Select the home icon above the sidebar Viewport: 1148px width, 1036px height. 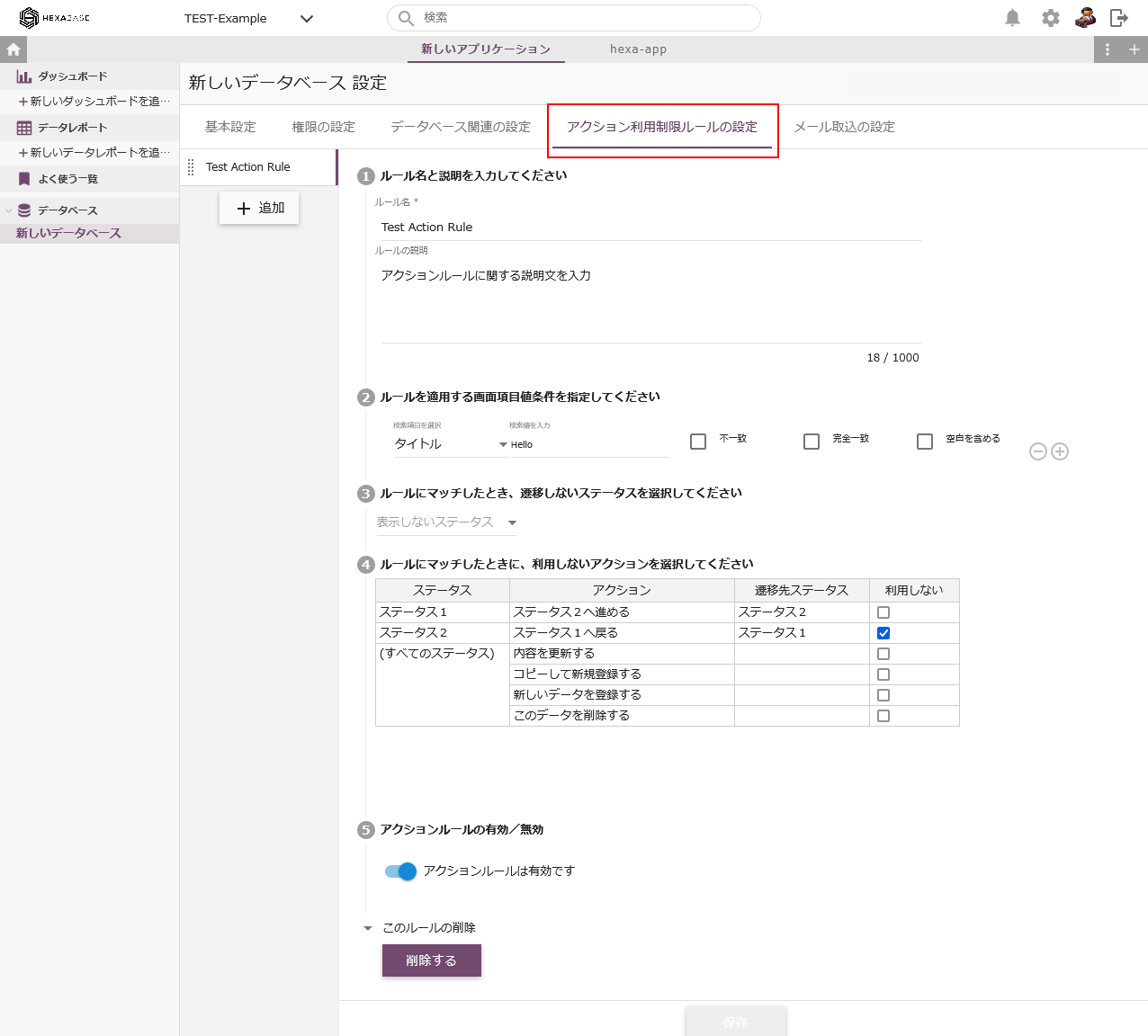click(x=13, y=49)
